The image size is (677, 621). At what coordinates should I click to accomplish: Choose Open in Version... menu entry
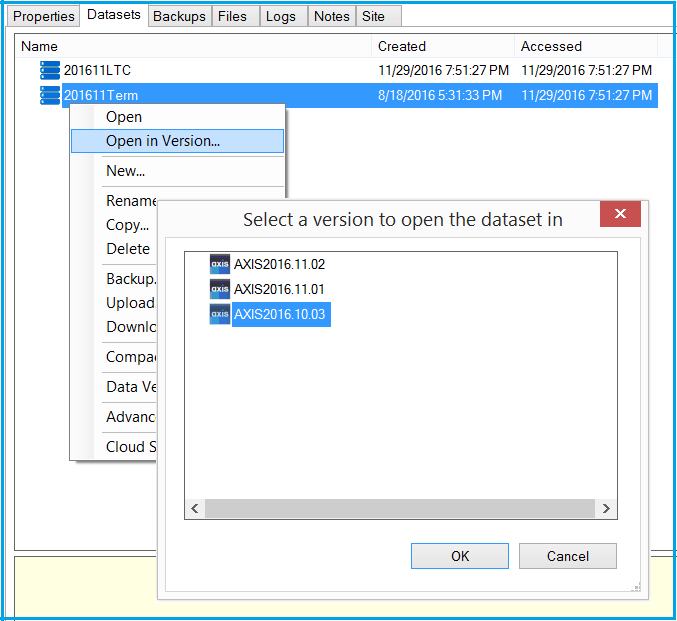coord(177,141)
